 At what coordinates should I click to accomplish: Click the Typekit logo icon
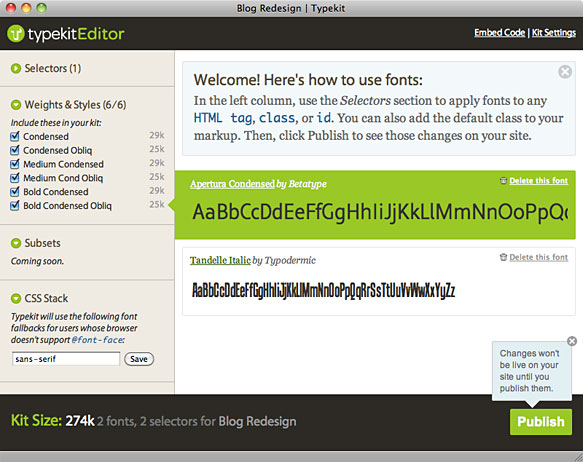(16, 34)
